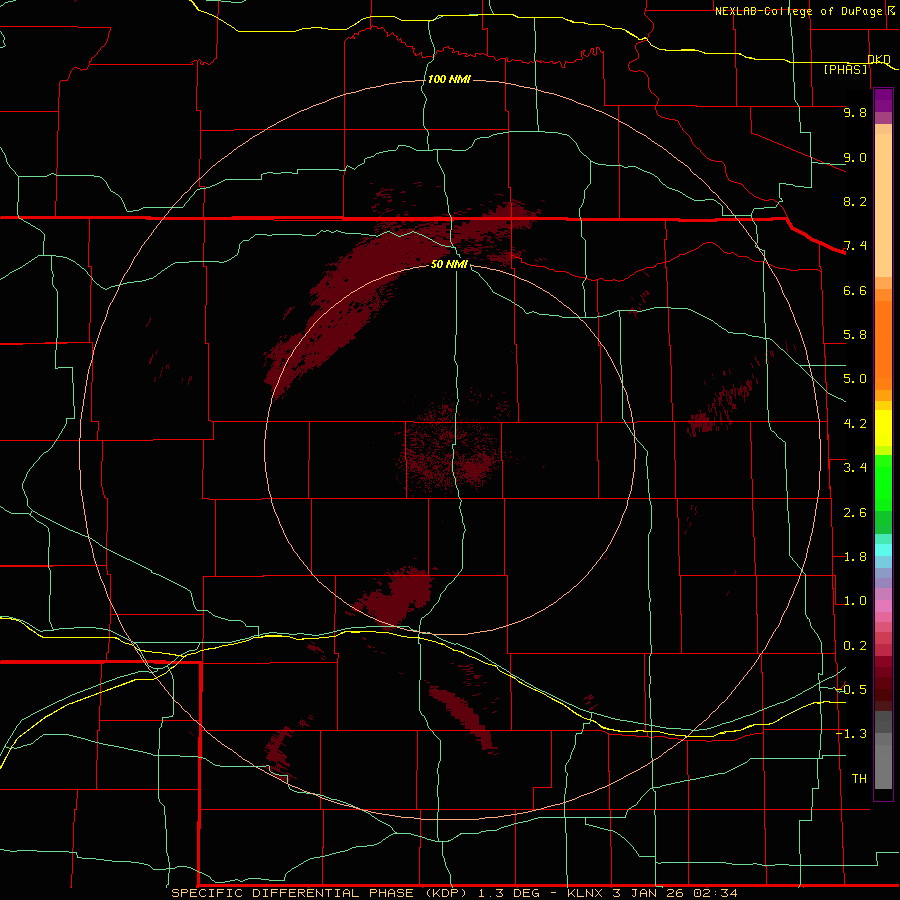Pick the bright green segment of the color bar

(x=883, y=483)
